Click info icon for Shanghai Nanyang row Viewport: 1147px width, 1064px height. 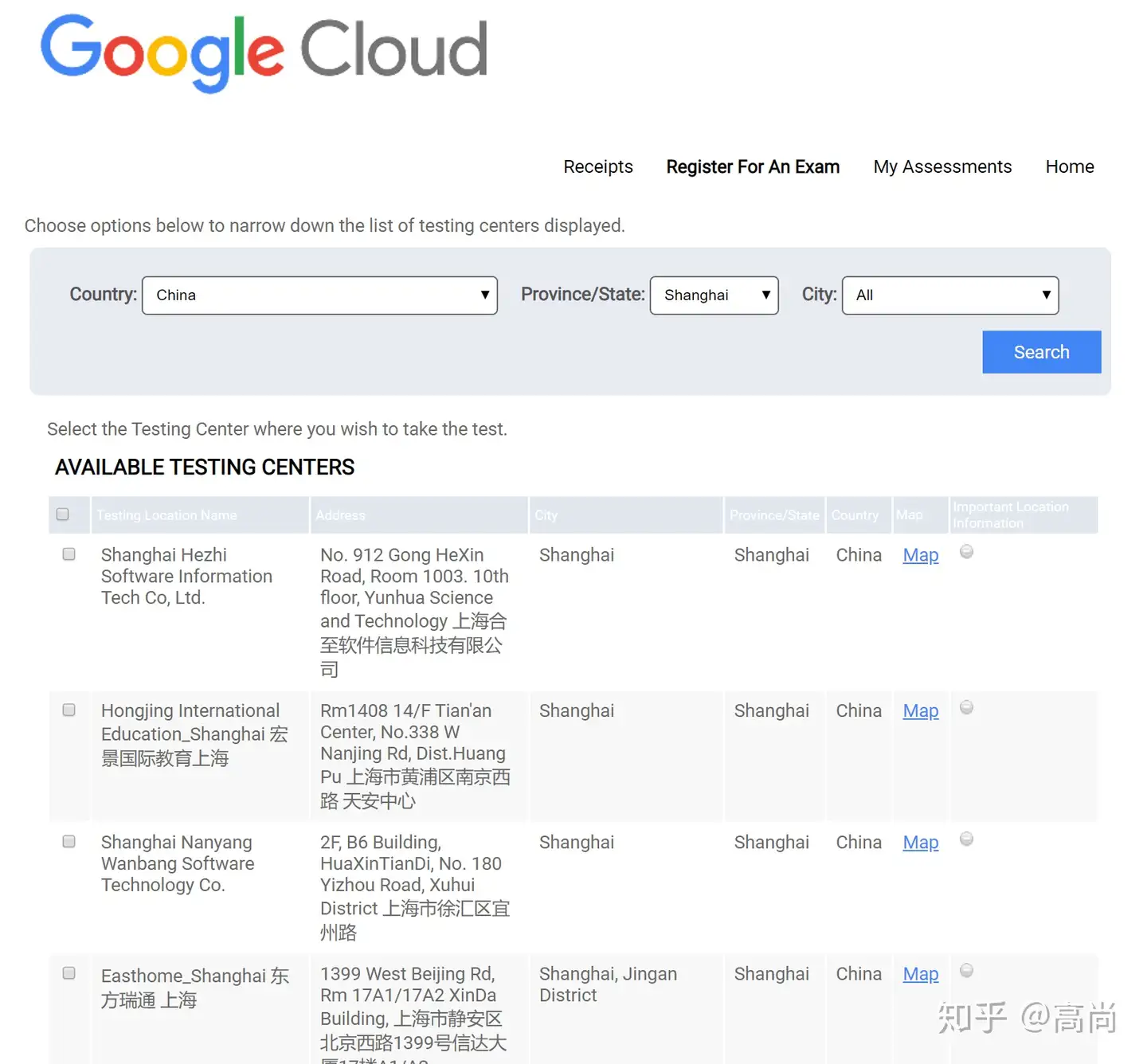(x=966, y=839)
